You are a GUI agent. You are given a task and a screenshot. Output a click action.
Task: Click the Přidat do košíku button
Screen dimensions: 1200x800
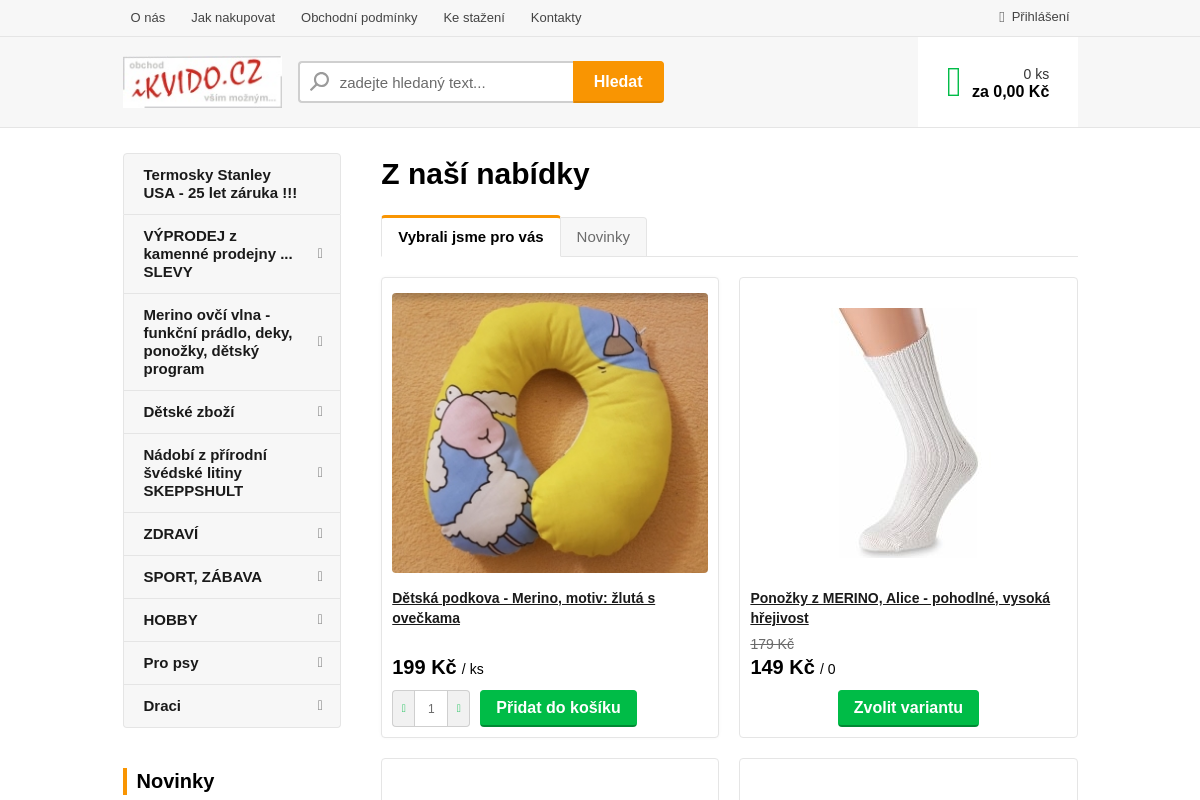(558, 708)
